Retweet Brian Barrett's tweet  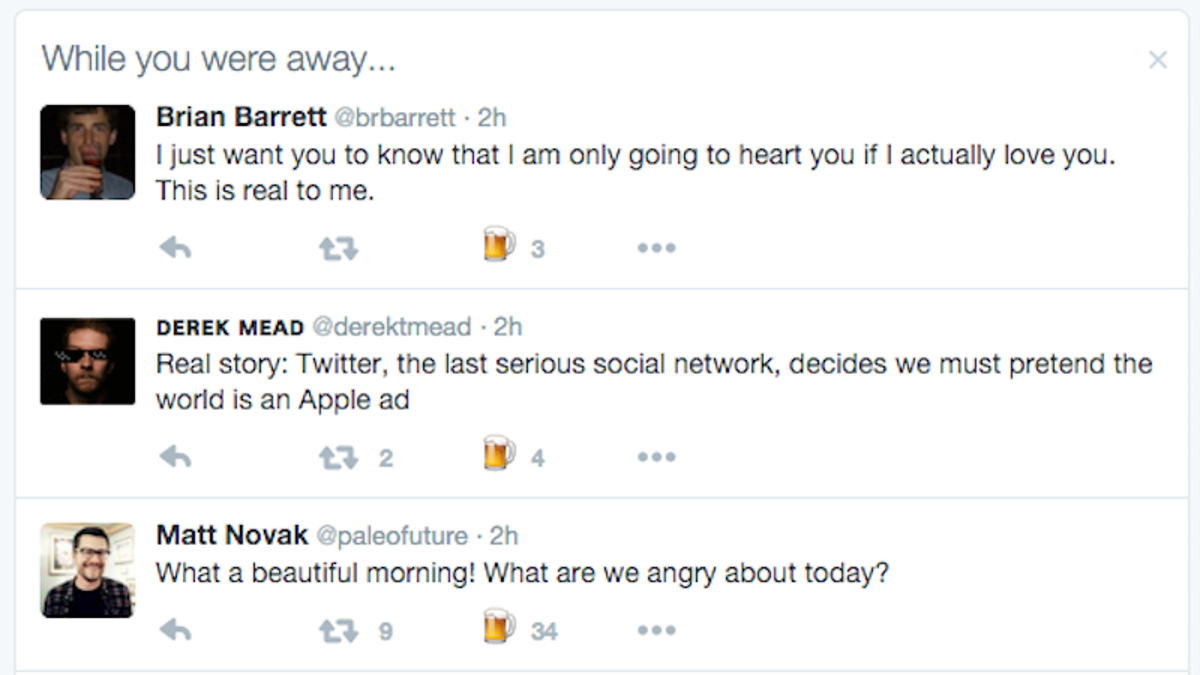pyautogui.click(x=338, y=248)
